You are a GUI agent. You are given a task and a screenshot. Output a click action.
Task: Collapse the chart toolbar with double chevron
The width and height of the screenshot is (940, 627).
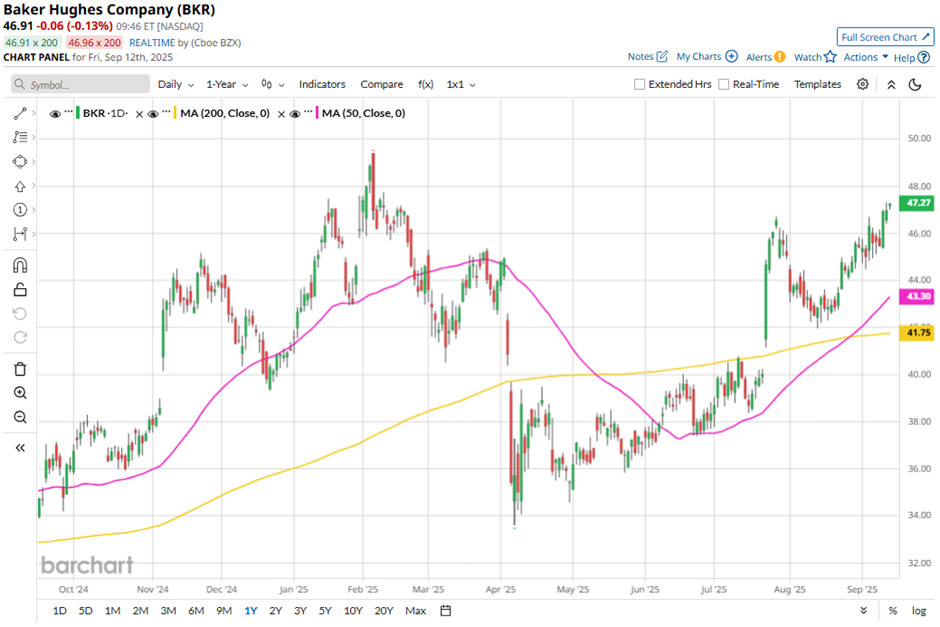tap(891, 85)
